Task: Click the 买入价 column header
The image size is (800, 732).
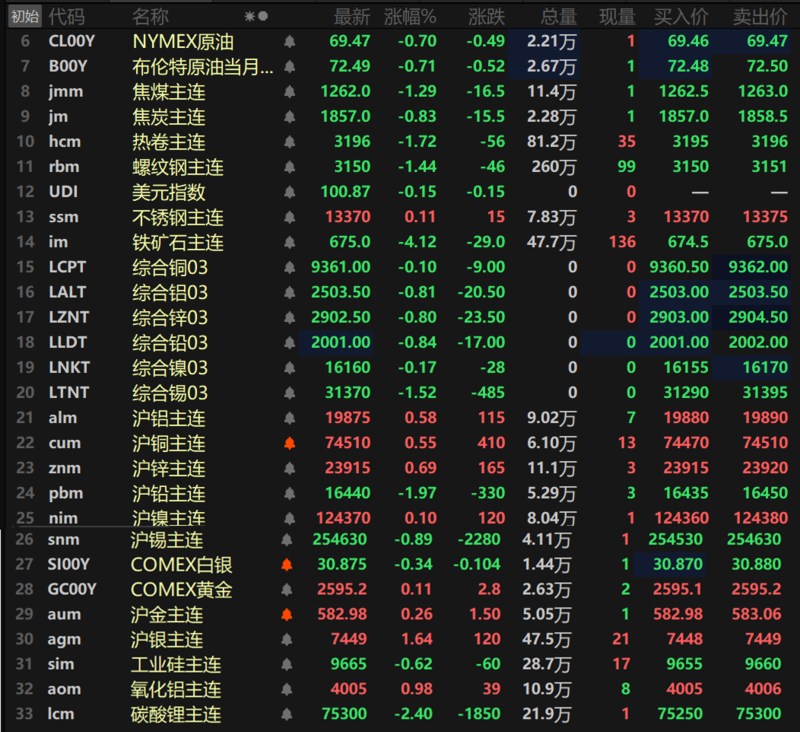Action: click(681, 17)
